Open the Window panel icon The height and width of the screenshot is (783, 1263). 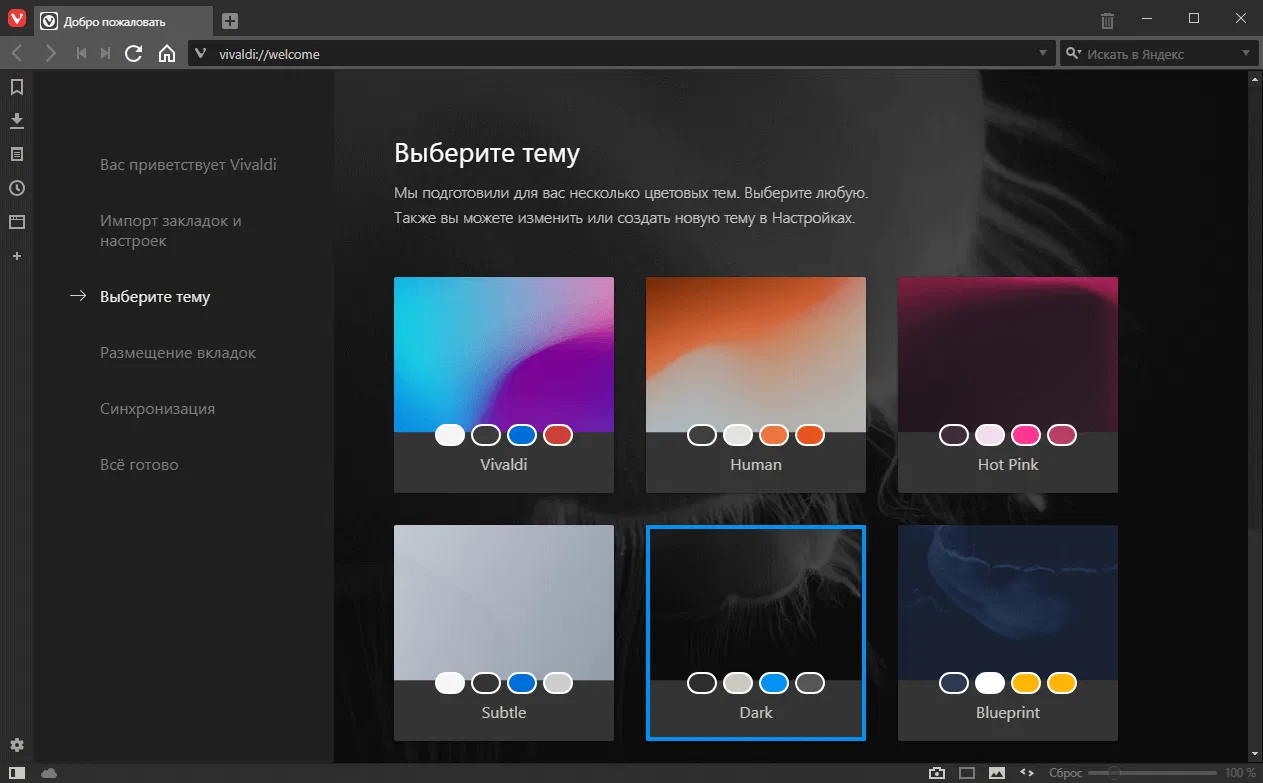click(x=16, y=222)
